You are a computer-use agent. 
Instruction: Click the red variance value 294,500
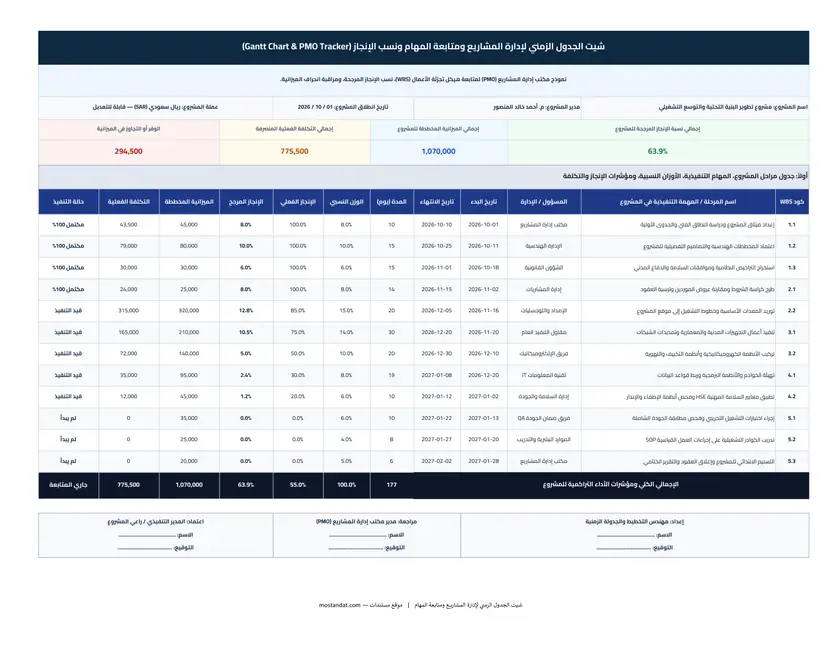[x=129, y=152]
